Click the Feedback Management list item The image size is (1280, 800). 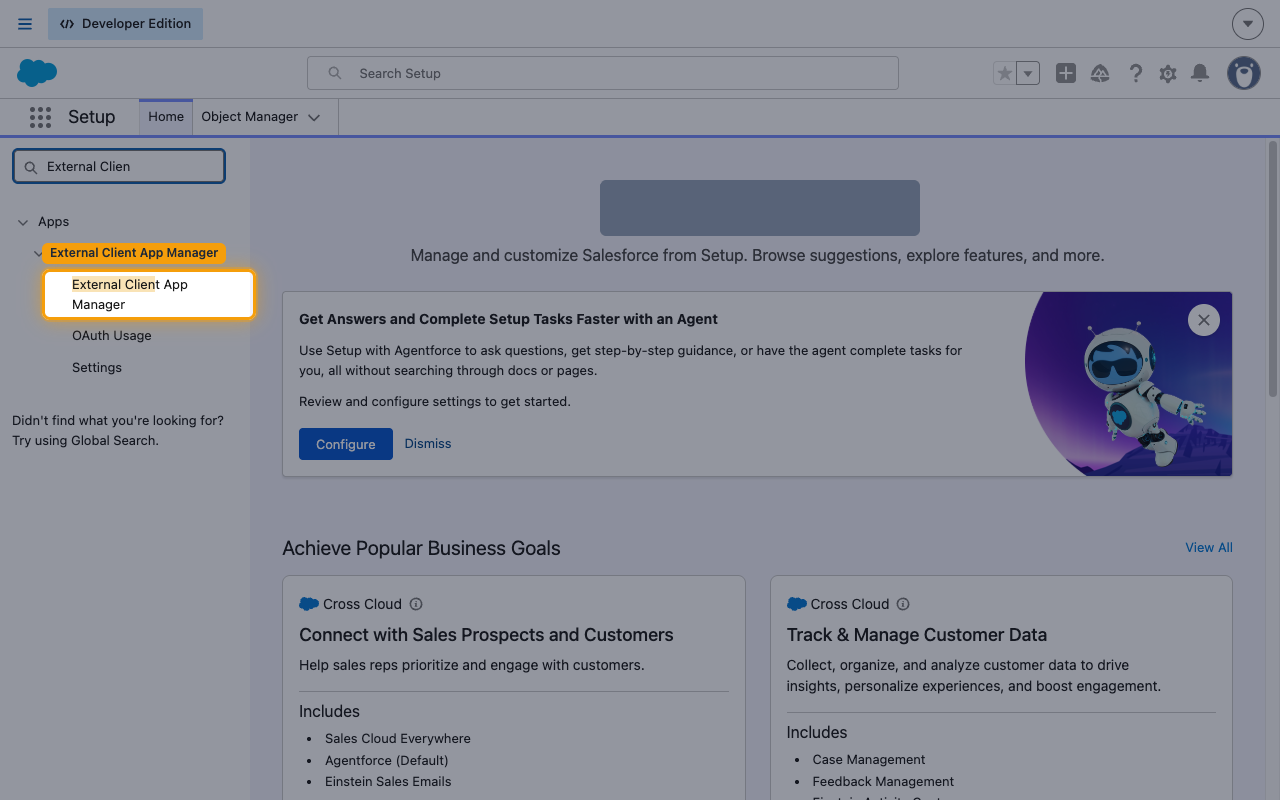(883, 782)
